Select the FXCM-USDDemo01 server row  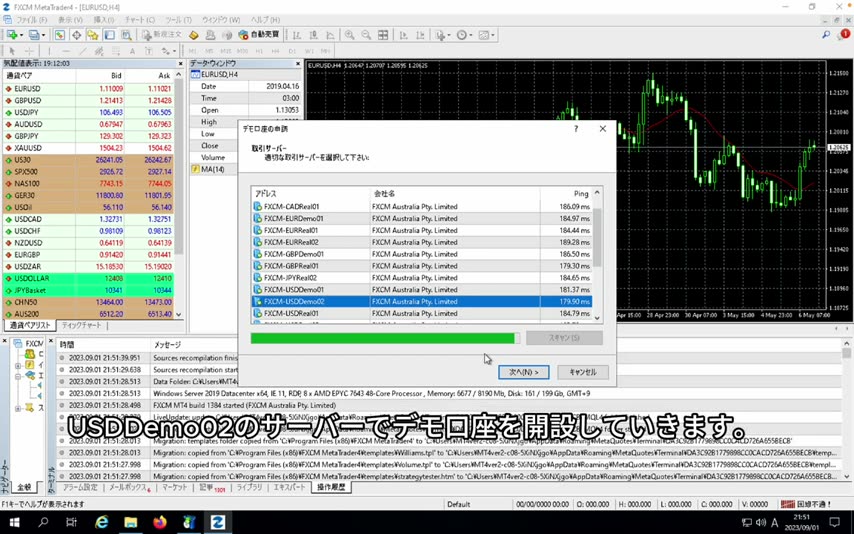(422, 289)
